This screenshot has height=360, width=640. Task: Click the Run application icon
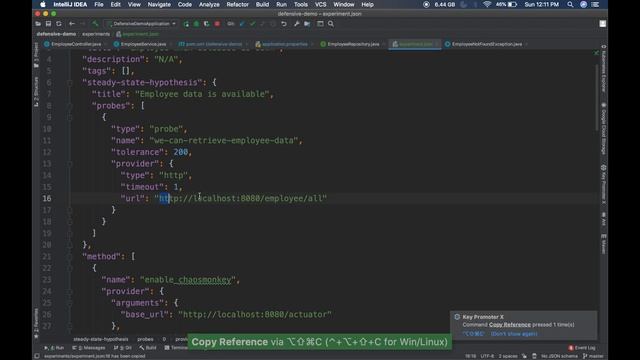click(x=186, y=24)
